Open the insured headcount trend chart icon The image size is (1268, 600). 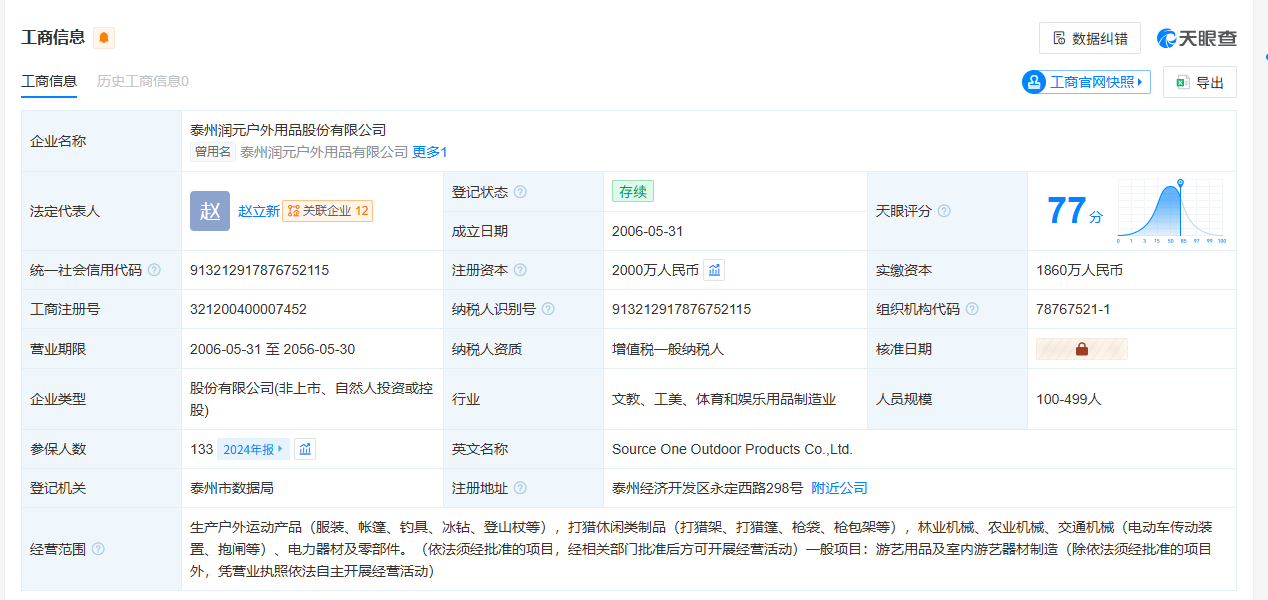(x=305, y=449)
